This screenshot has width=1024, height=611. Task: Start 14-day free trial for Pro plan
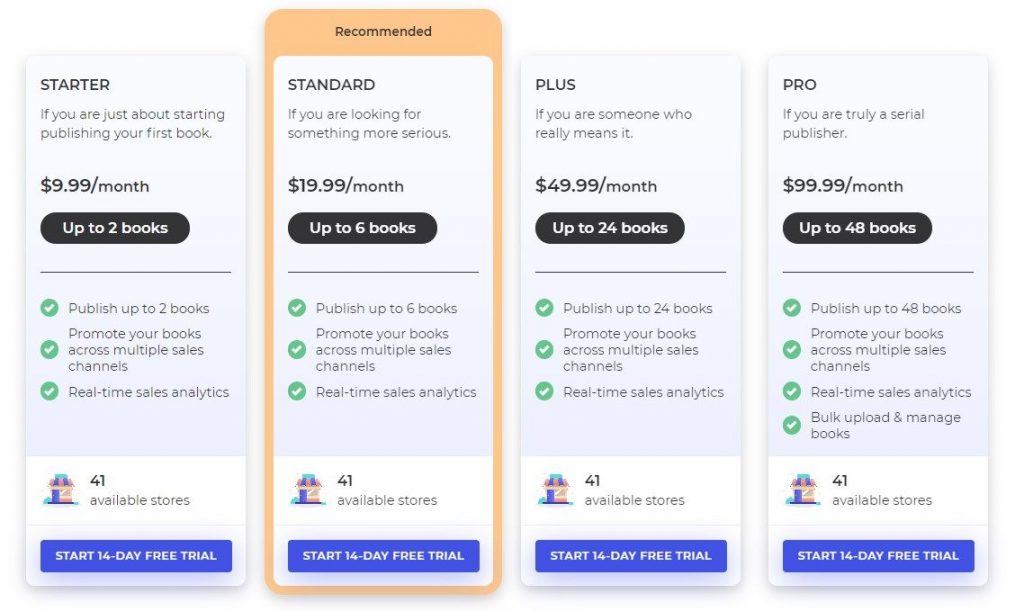click(878, 556)
